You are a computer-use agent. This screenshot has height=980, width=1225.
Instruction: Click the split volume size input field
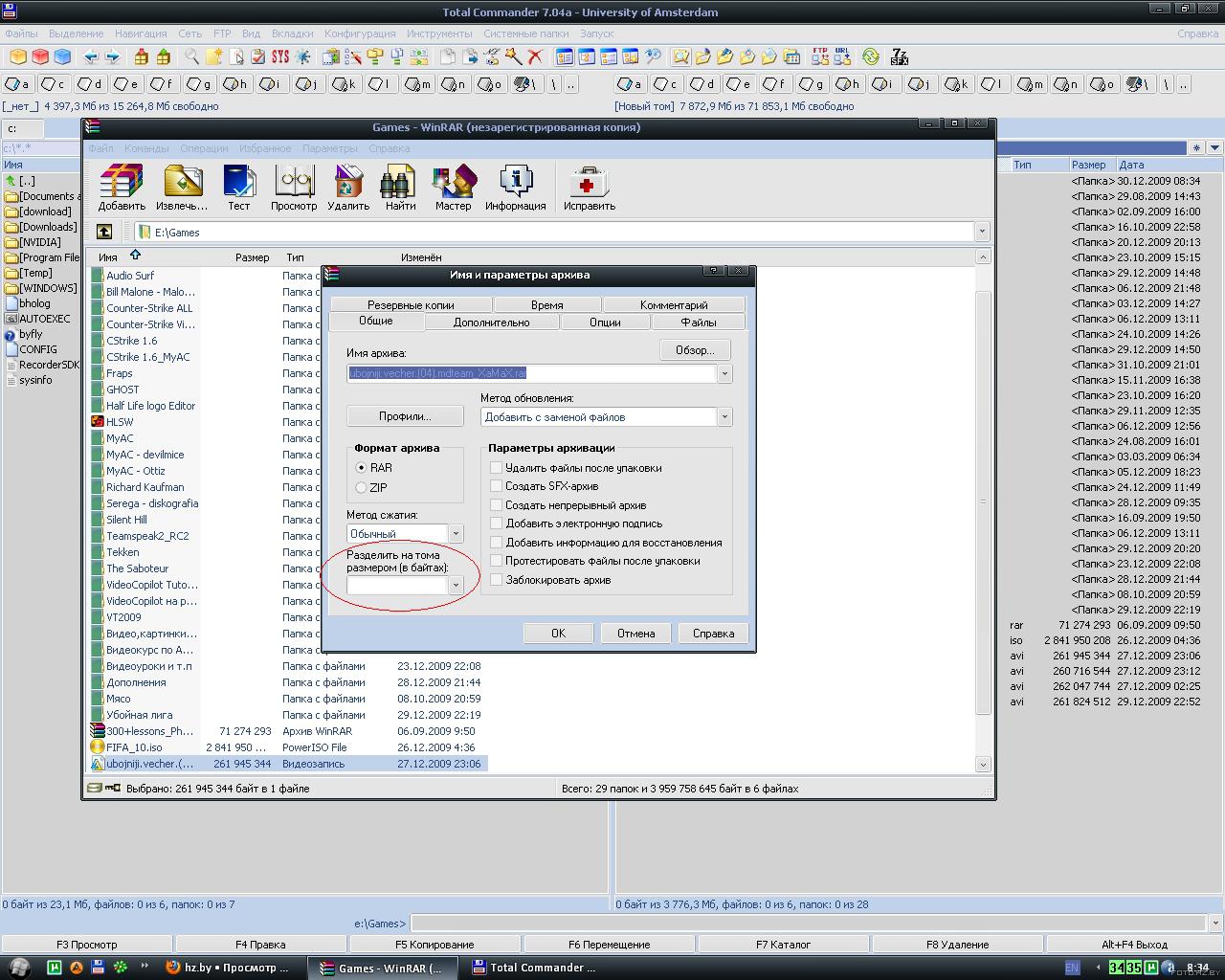pyautogui.click(x=397, y=585)
